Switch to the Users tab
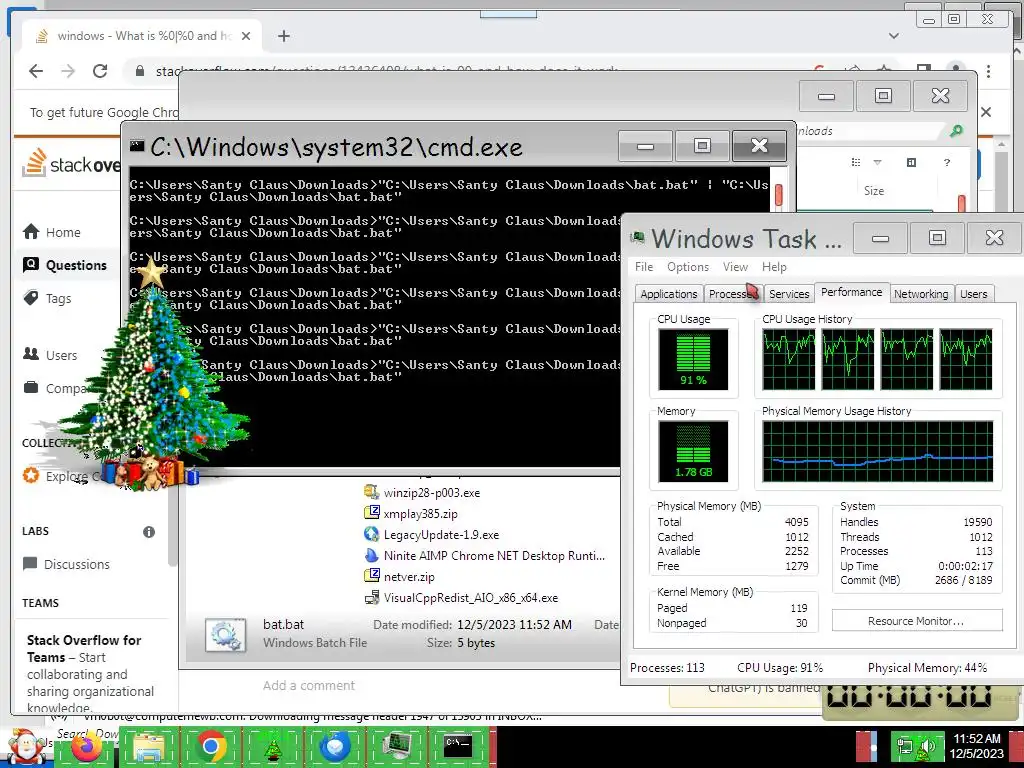 point(973,294)
